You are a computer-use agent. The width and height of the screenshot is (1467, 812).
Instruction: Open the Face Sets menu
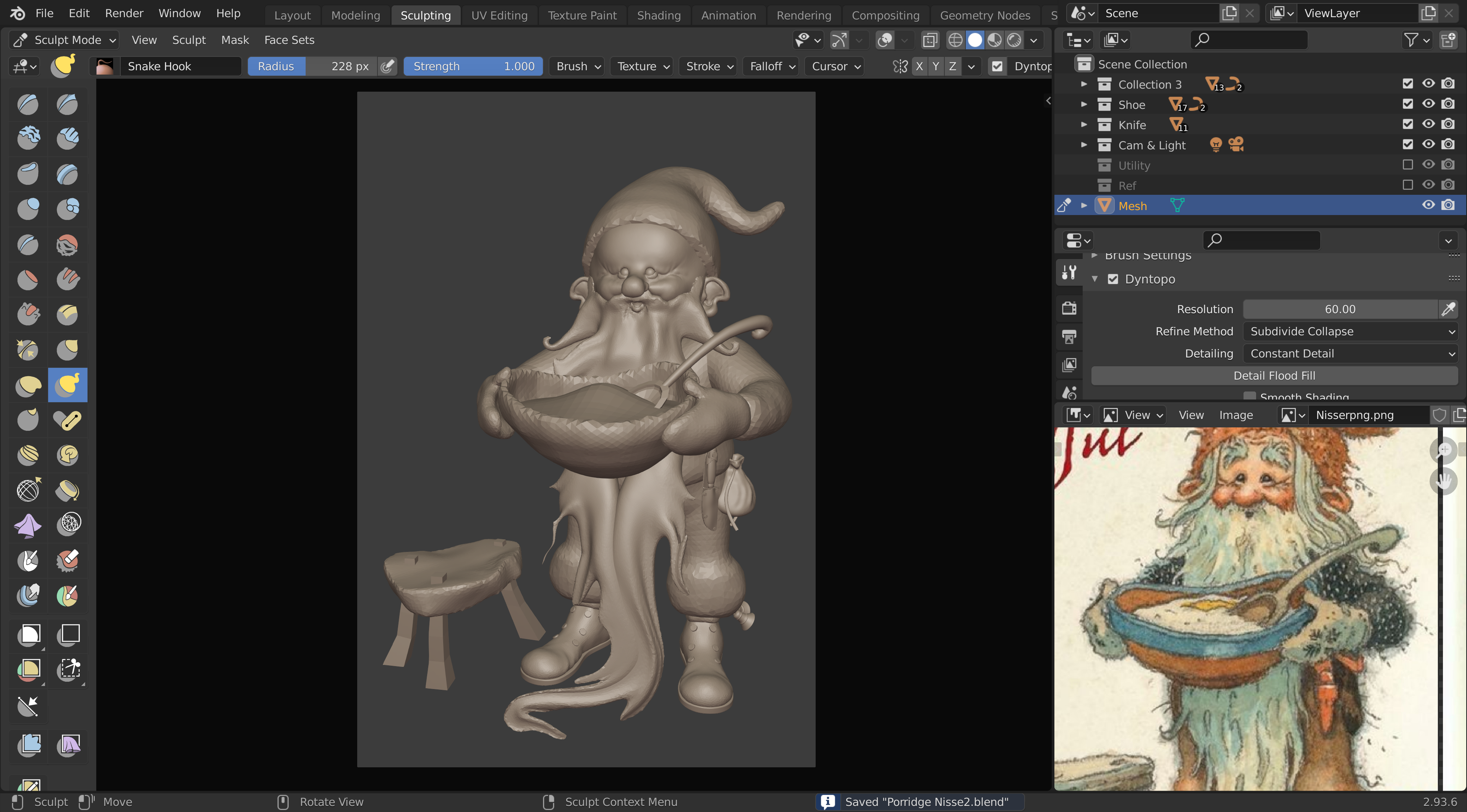point(289,40)
